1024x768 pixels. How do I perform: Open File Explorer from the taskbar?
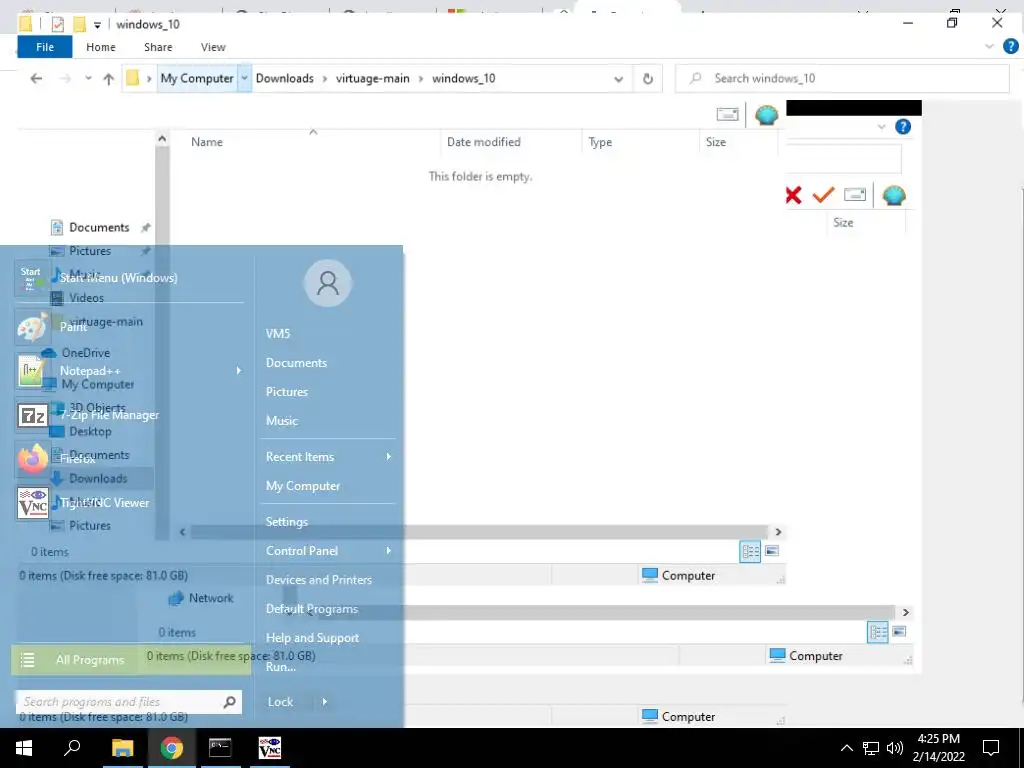point(122,748)
